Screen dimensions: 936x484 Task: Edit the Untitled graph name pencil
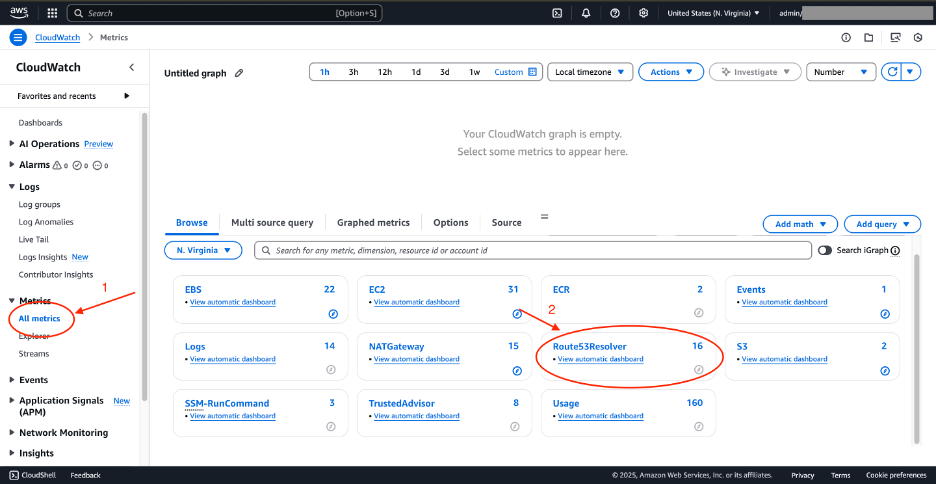point(239,73)
